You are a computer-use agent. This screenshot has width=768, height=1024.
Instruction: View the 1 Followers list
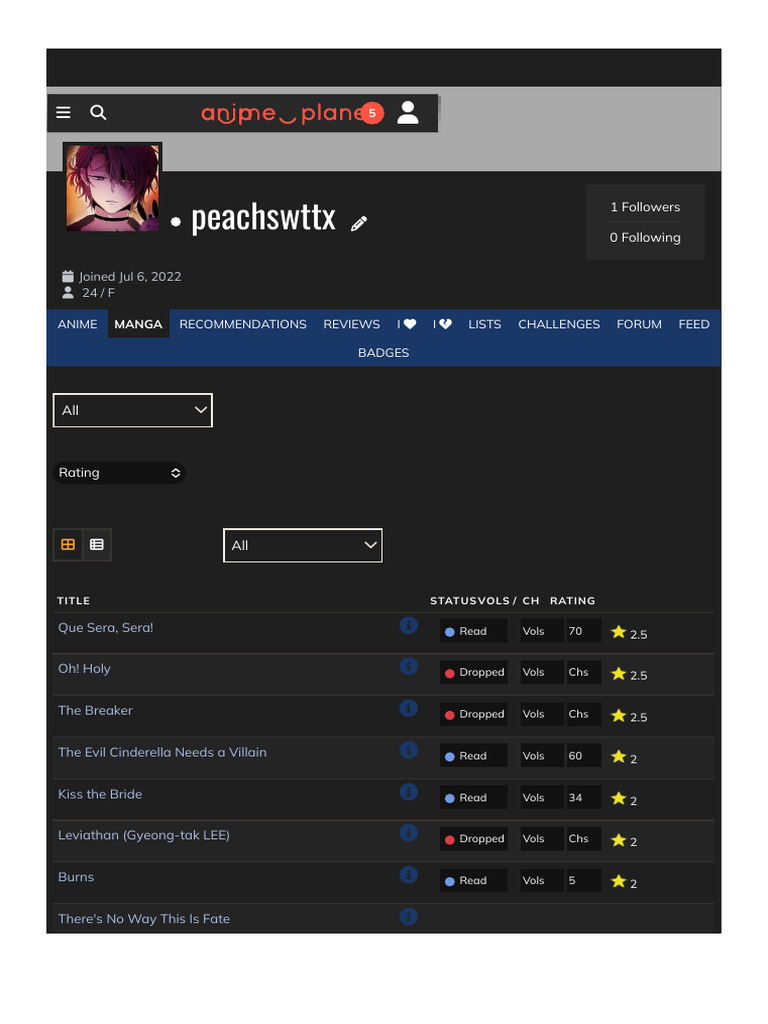click(x=645, y=207)
